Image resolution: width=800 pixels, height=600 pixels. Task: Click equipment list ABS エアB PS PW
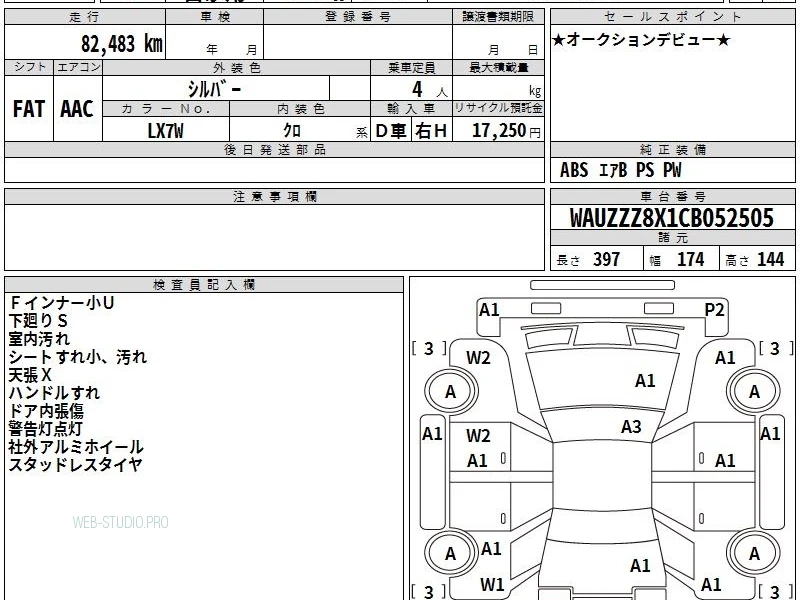[x=620, y=170]
